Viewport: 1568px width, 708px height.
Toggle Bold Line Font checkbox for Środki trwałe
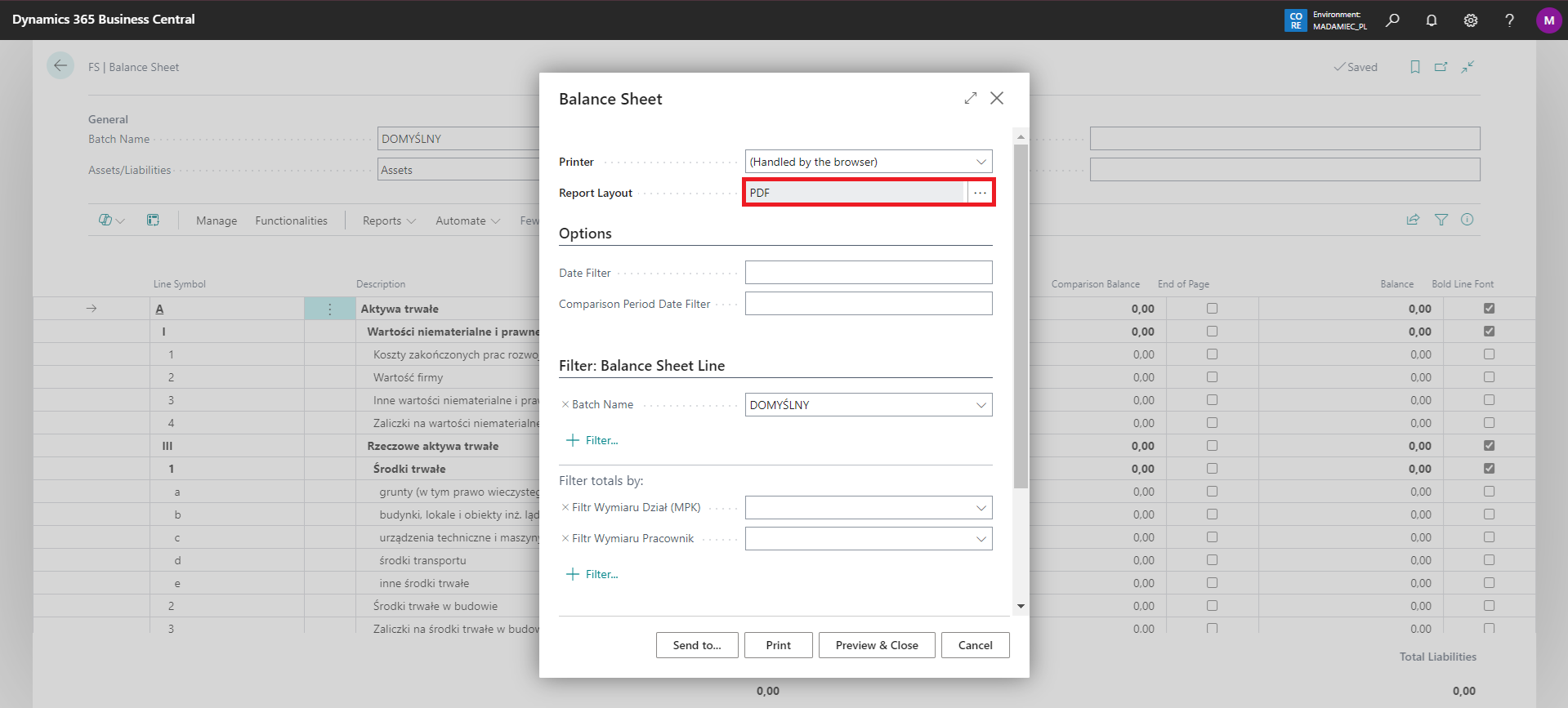tap(1489, 469)
